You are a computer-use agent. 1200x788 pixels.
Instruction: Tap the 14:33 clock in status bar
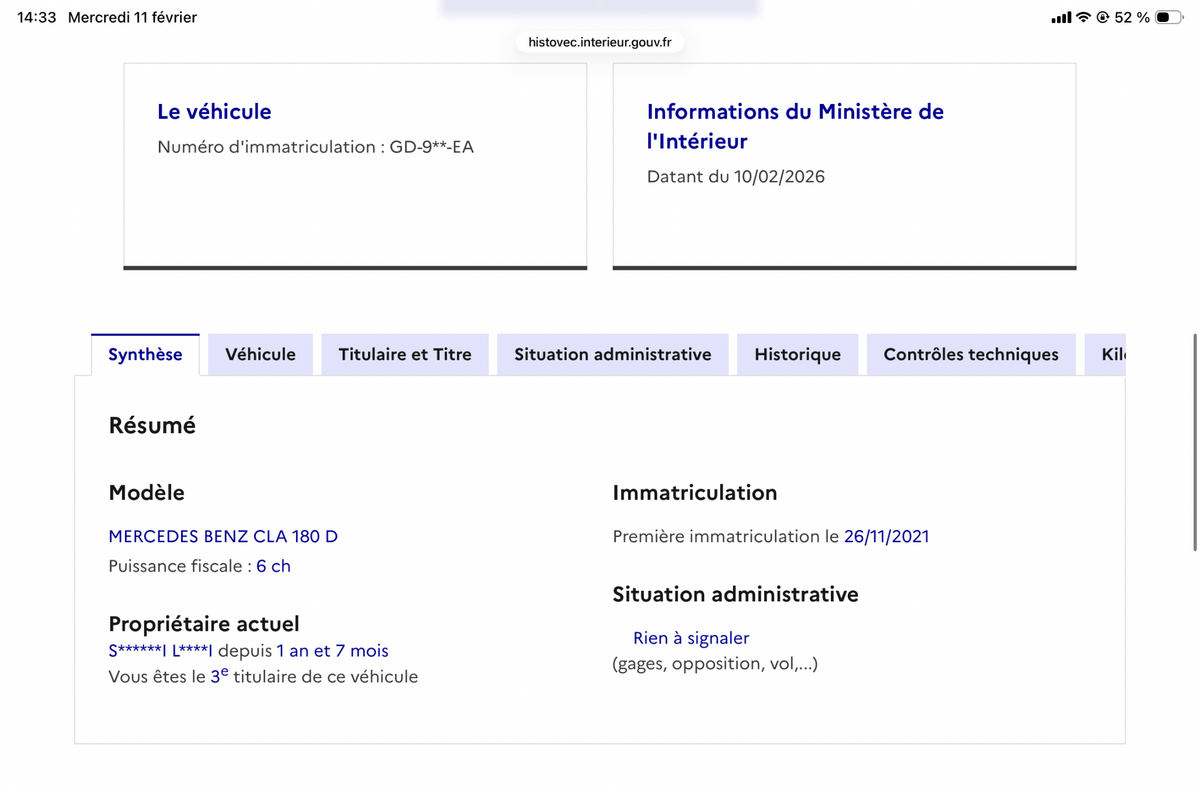click(x=37, y=17)
